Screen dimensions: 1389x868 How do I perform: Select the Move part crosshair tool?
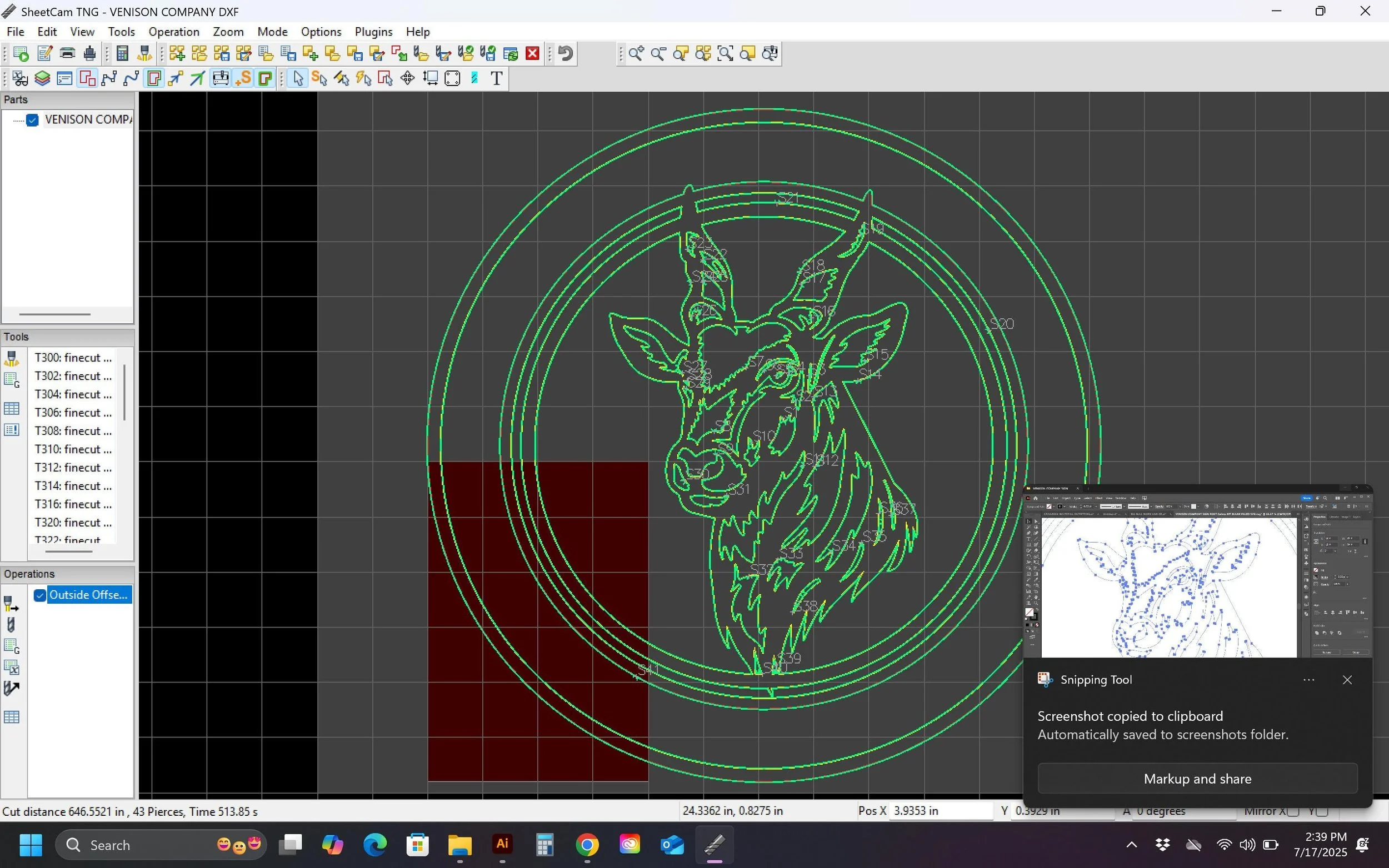407,78
